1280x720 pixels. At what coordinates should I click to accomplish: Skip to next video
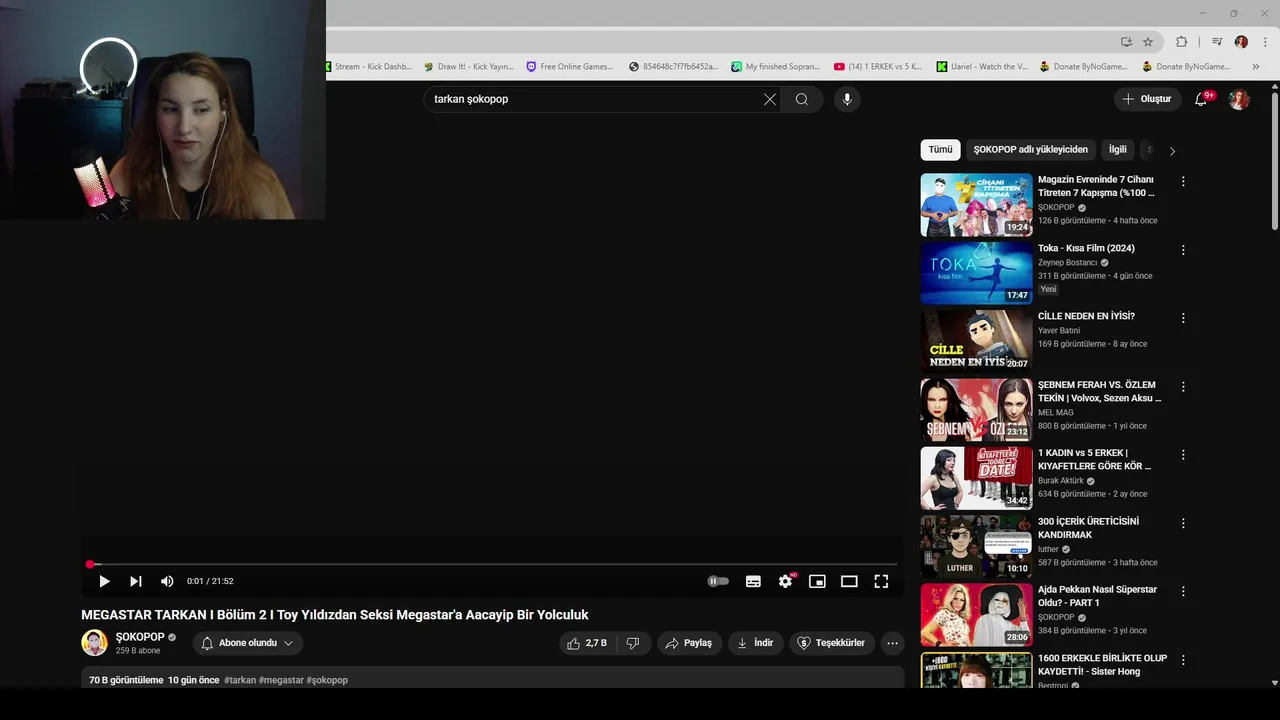pyautogui.click(x=136, y=581)
